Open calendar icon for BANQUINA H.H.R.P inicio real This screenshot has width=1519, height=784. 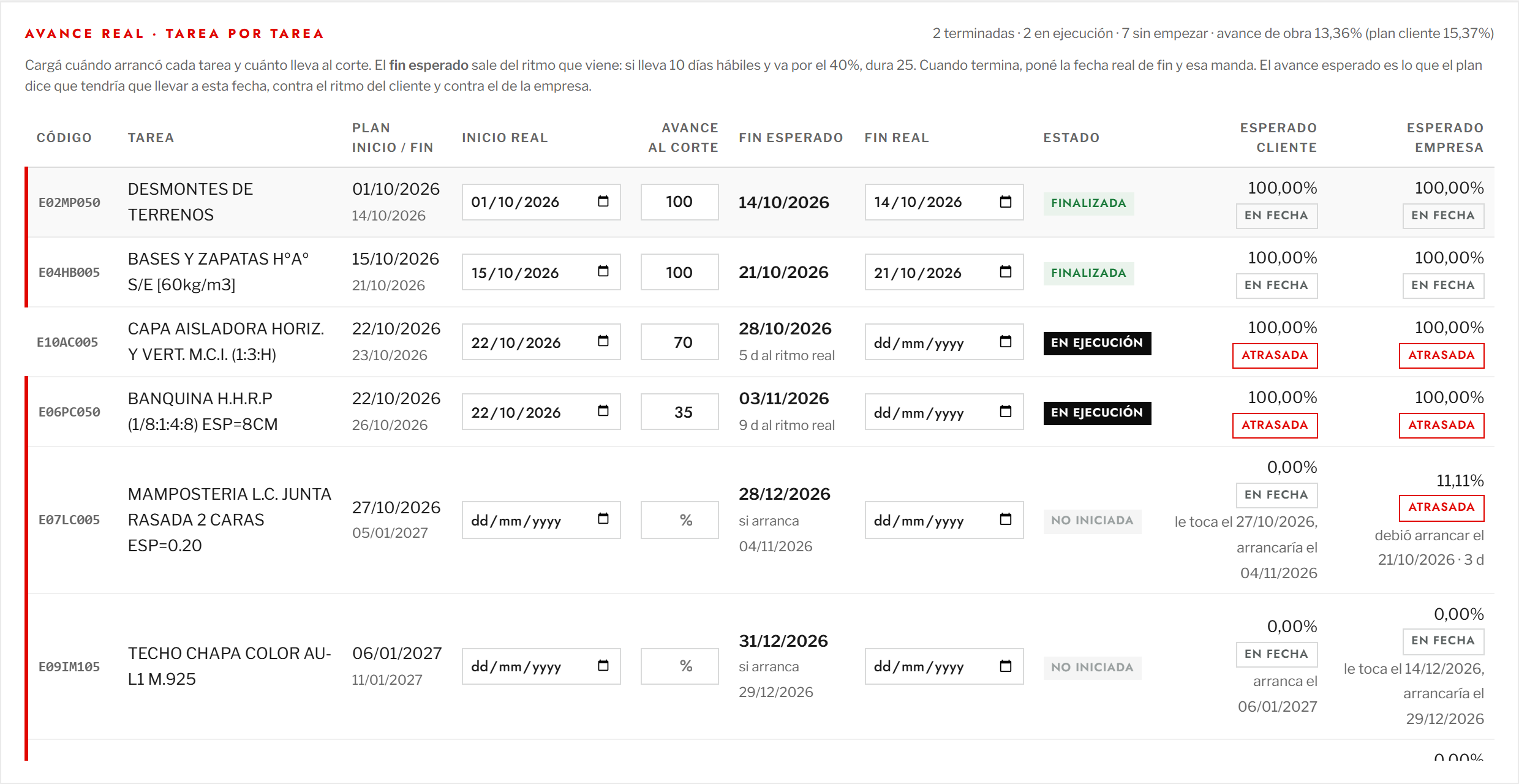pyautogui.click(x=603, y=411)
